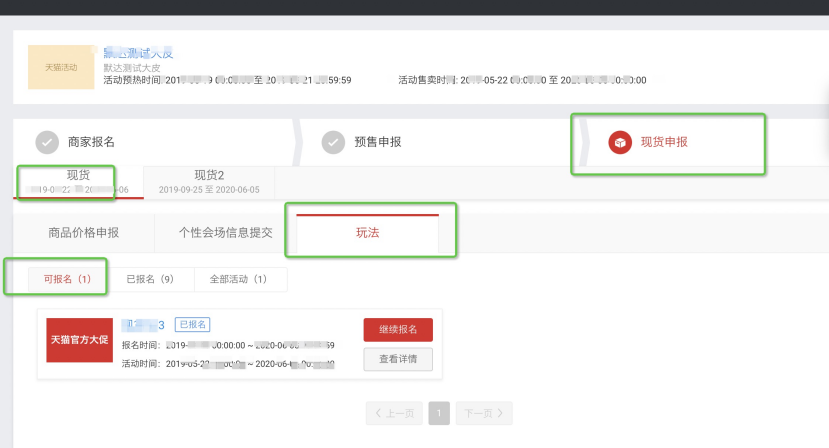The height and width of the screenshot is (448, 829).
Task: Click the 天猫官方大促 red activity image
Action: pos(80,341)
